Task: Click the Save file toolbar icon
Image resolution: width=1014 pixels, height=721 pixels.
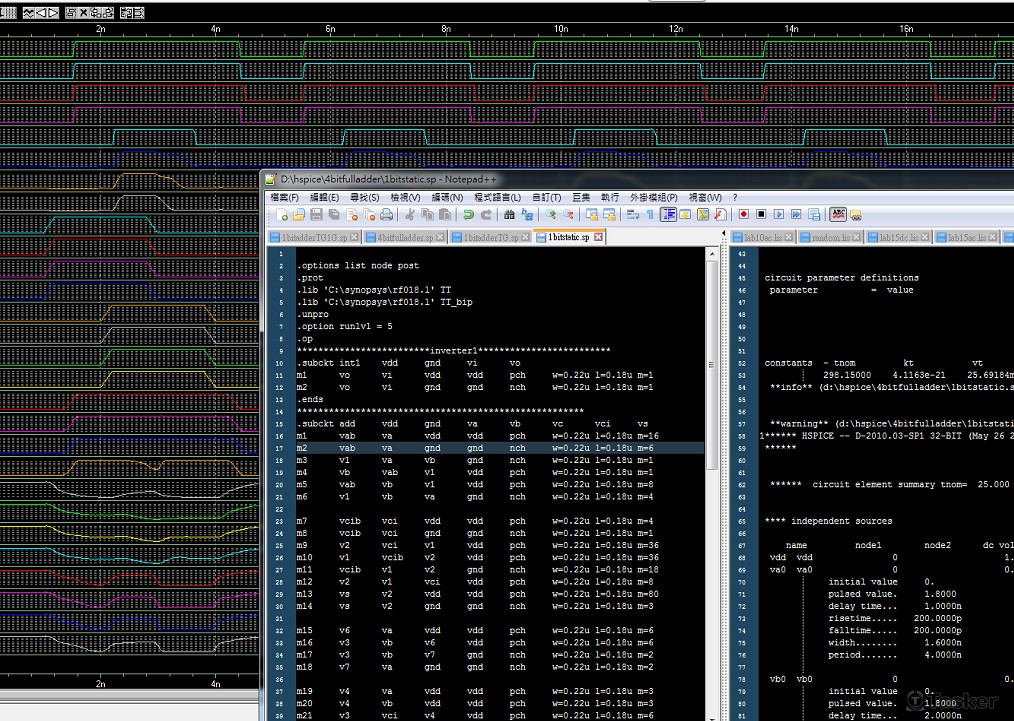Action: pyautogui.click(x=316, y=215)
